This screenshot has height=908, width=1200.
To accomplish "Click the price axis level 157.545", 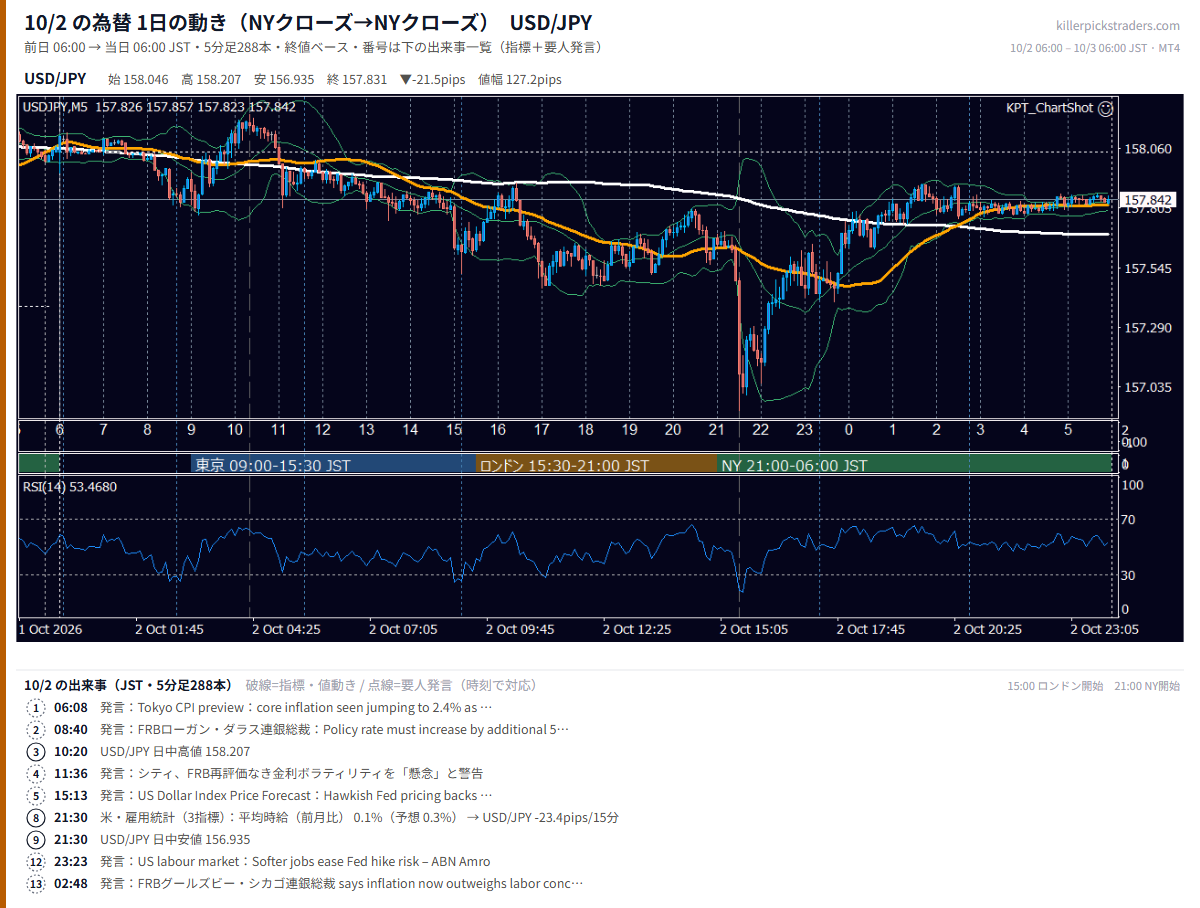I will click(1148, 268).
